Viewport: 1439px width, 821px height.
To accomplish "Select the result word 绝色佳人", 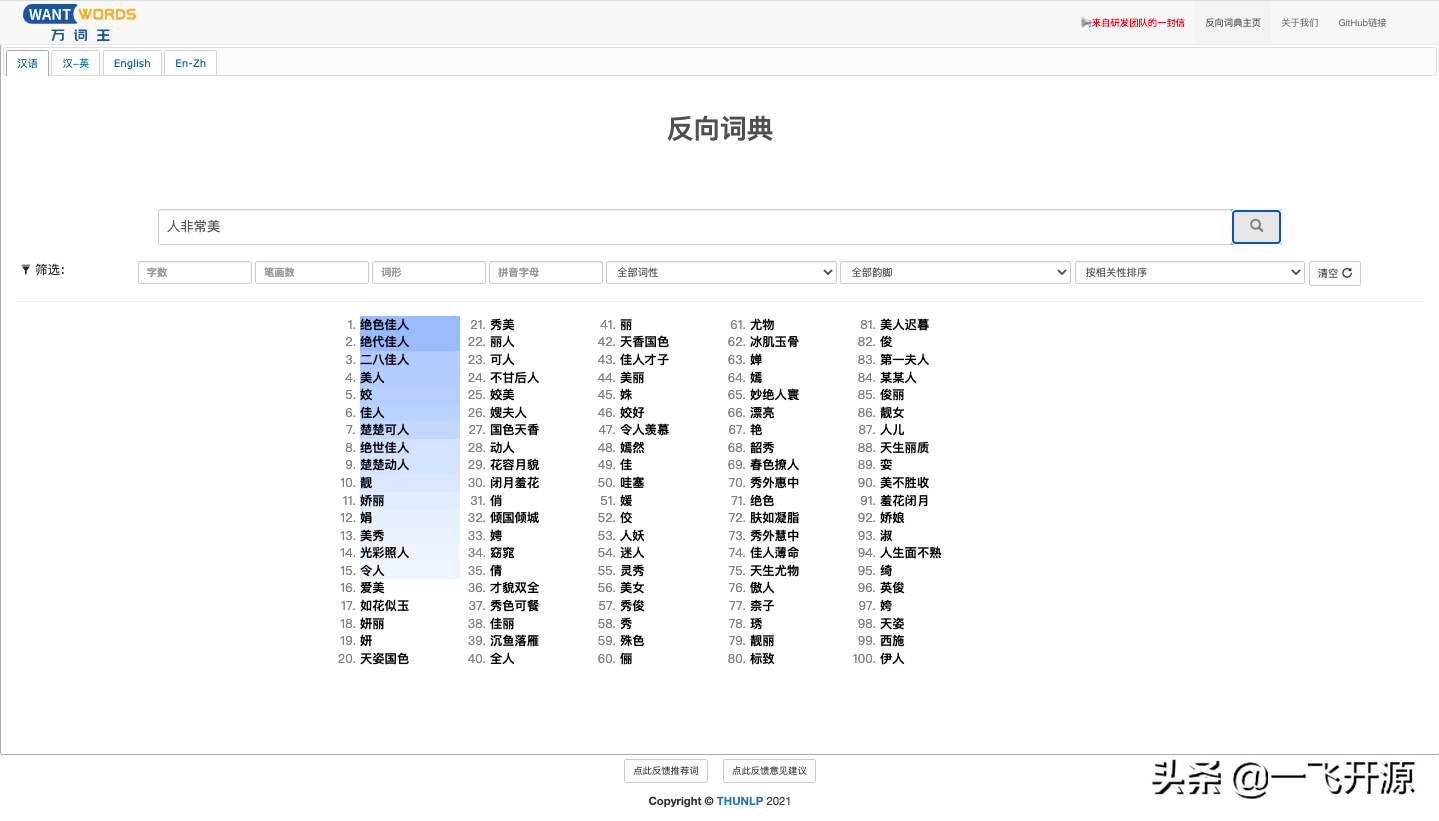I will [x=384, y=324].
